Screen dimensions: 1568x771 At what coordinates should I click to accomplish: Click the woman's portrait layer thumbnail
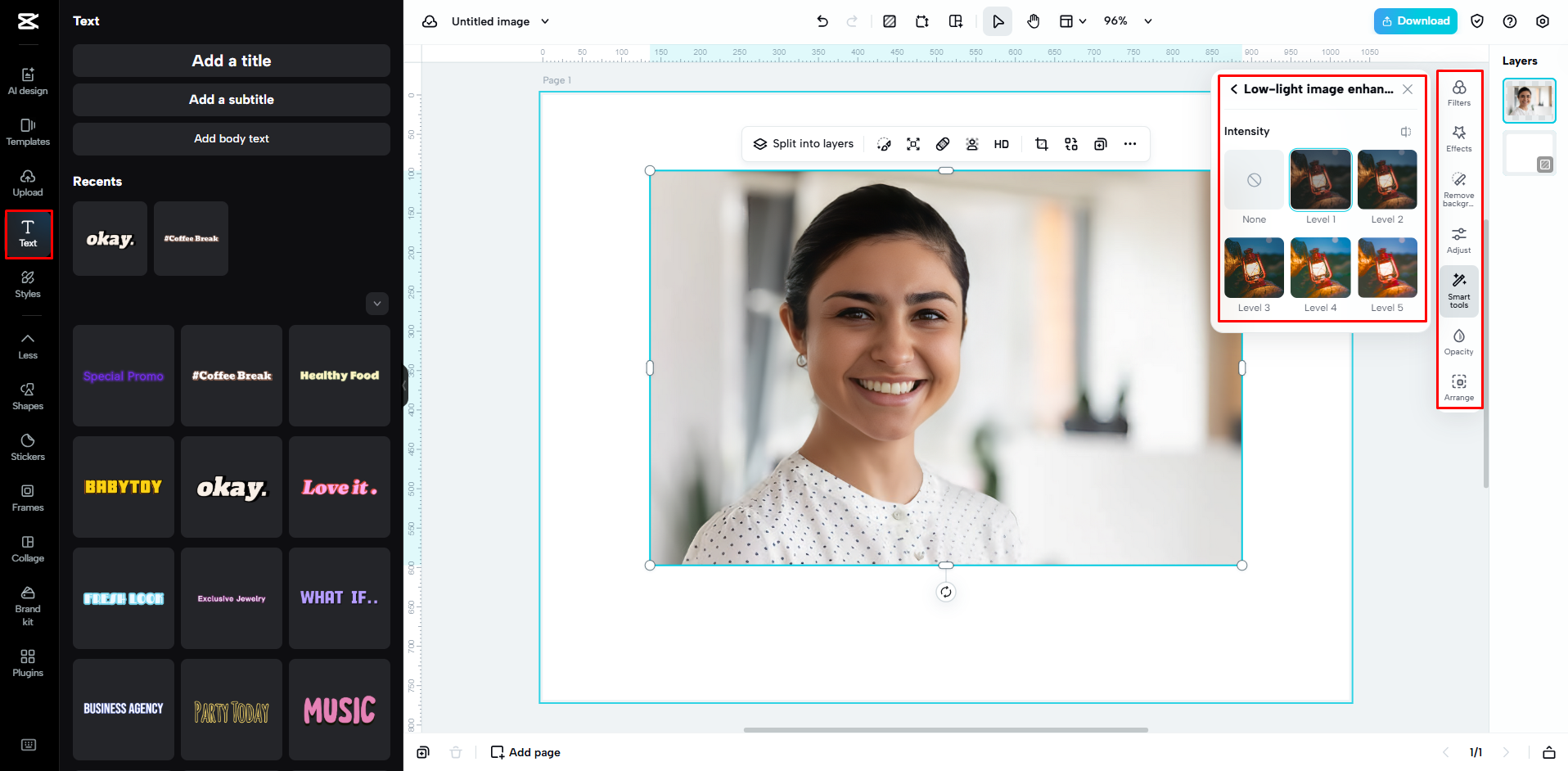click(x=1529, y=100)
